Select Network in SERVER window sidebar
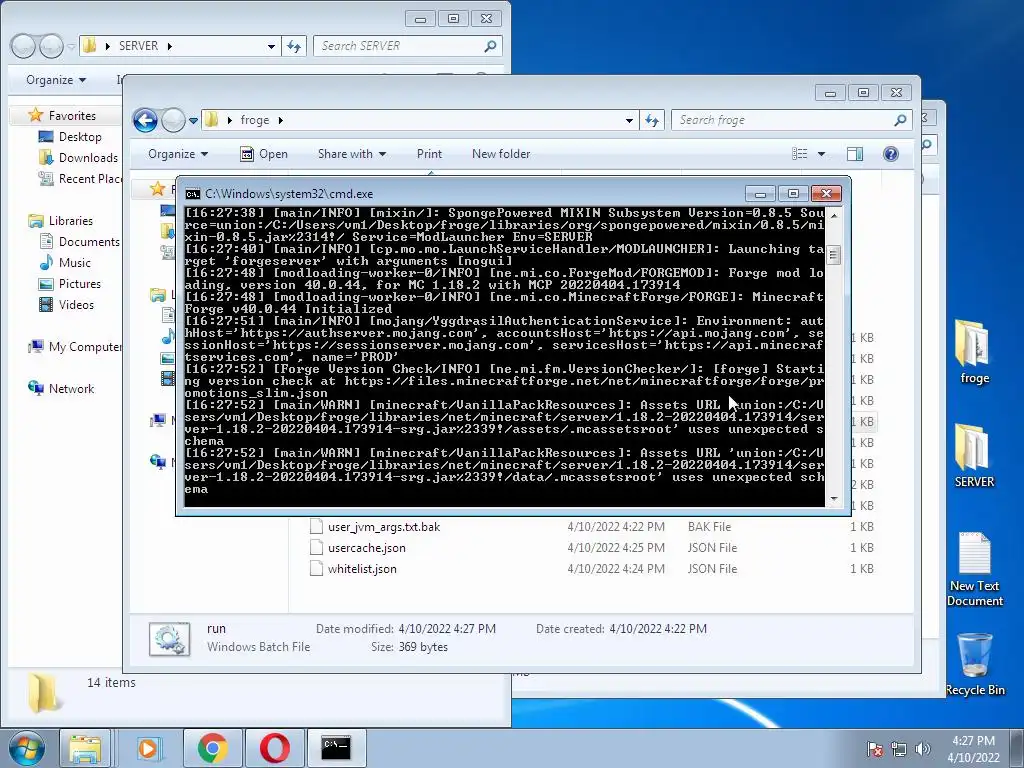The image size is (1024, 768). pyautogui.click(x=71, y=389)
